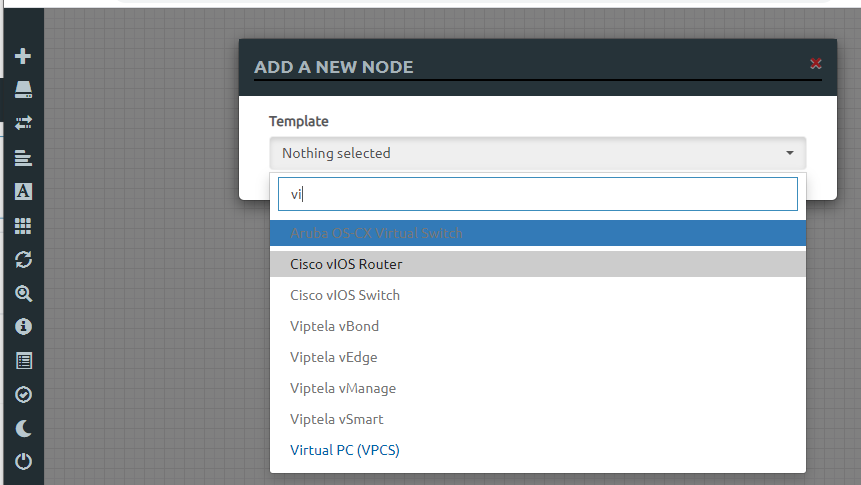This screenshot has height=485, width=861.
Task: Open Startup-configs lines icon in sidebar
Action: 23,158
